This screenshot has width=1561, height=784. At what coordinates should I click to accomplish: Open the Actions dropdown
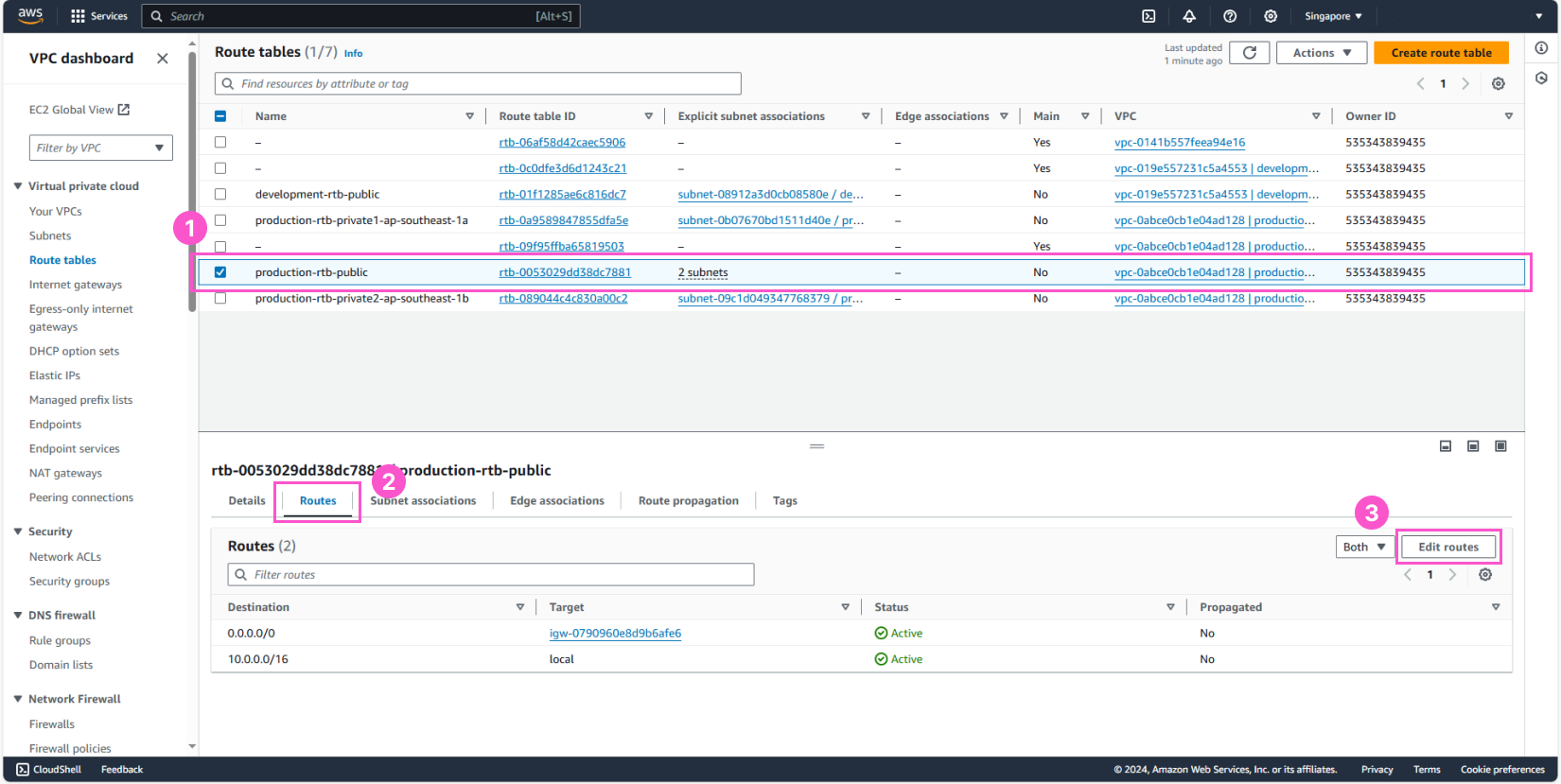click(x=1322, y=53)
